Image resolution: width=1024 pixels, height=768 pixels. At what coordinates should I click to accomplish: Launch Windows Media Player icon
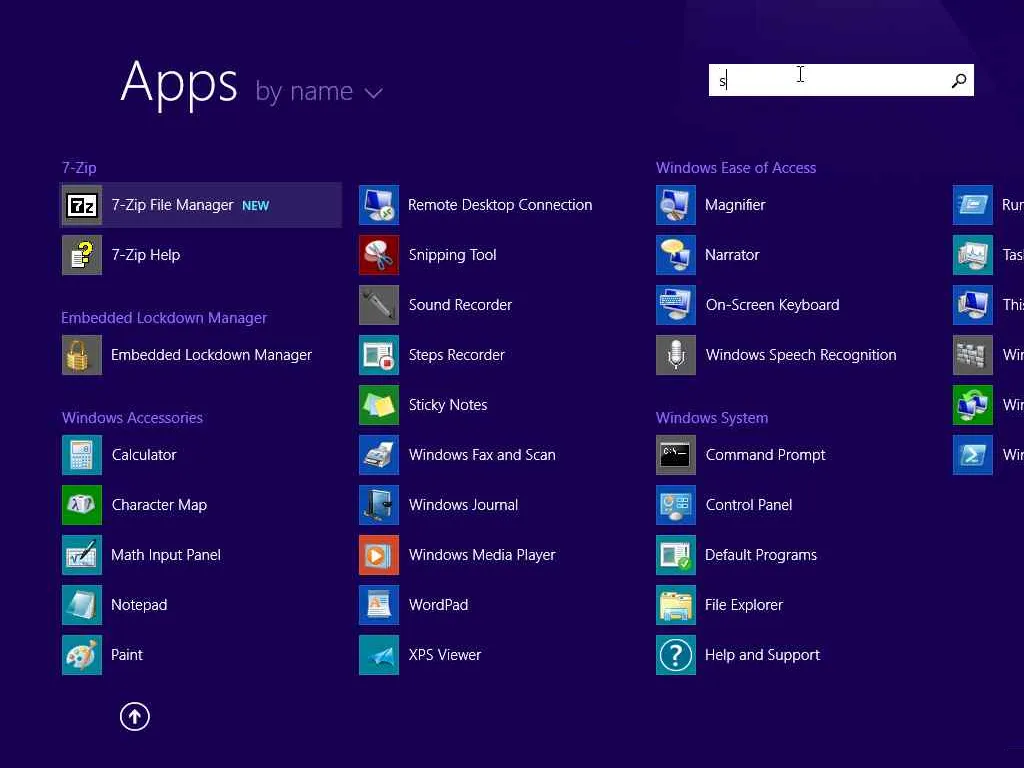point(379,554)
